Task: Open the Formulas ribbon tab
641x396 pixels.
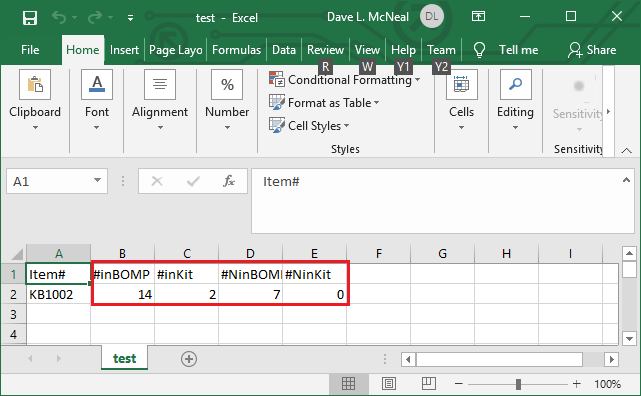Action: (x=236, y=50)
